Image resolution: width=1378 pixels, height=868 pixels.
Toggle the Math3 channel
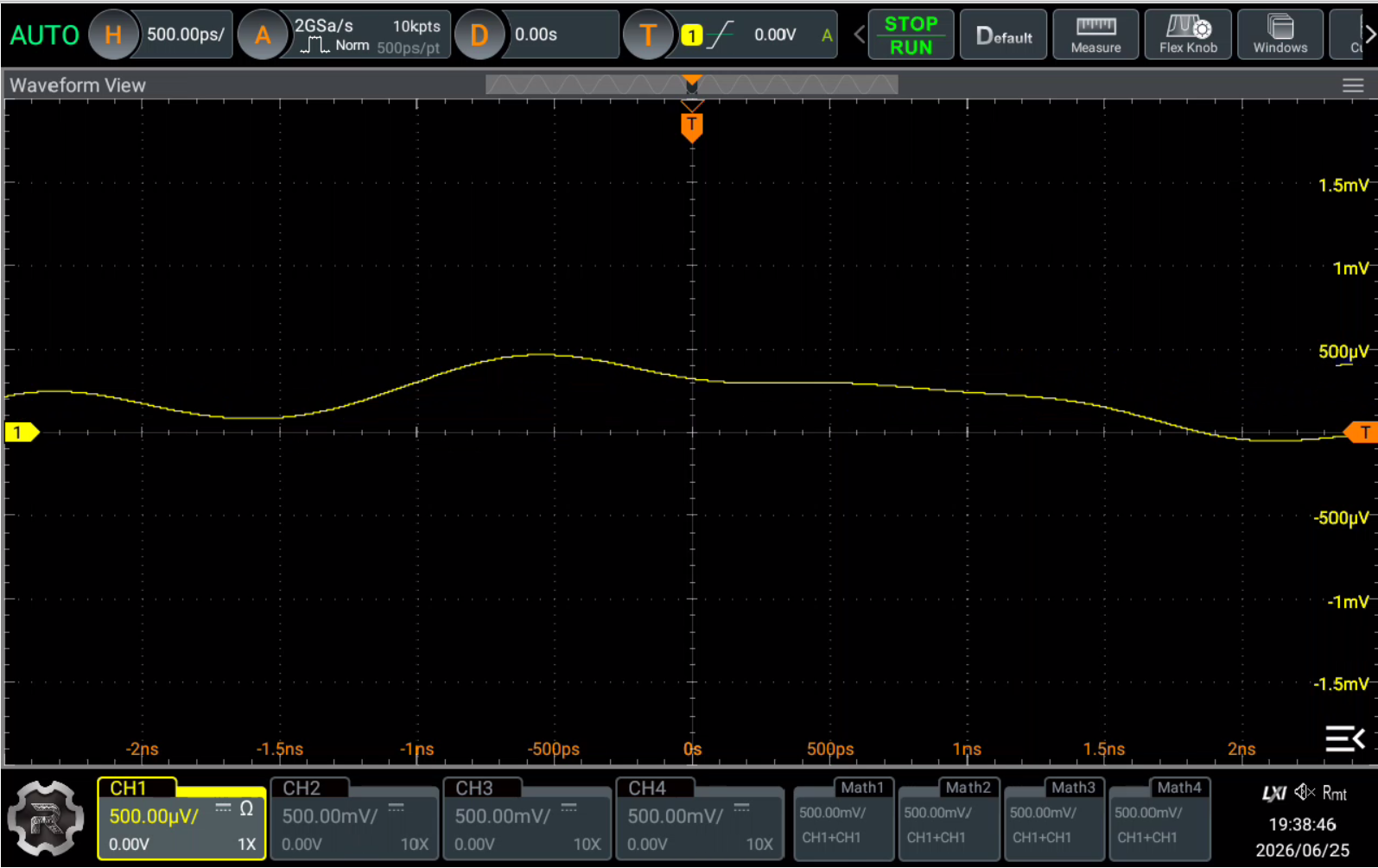1055,820
